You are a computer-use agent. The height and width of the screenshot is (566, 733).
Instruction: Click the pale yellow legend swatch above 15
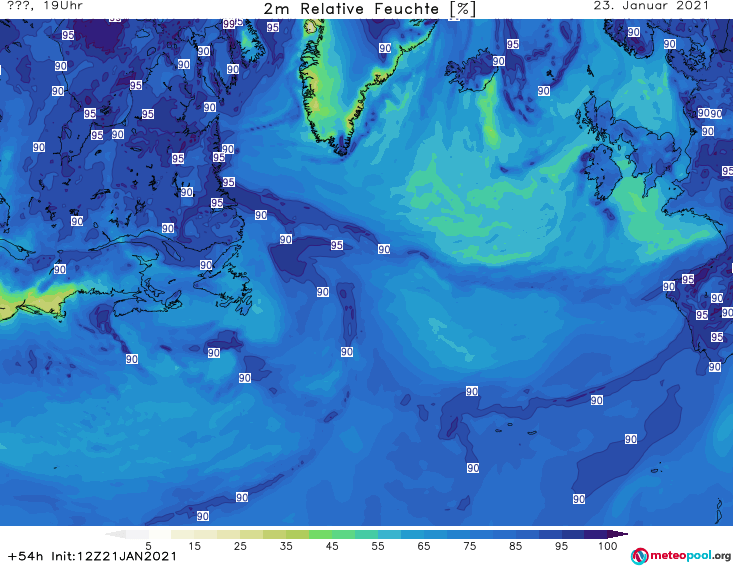183,534
